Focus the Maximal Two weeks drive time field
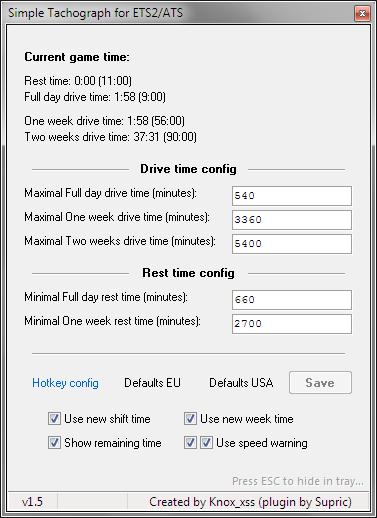 tap(292, 244)
